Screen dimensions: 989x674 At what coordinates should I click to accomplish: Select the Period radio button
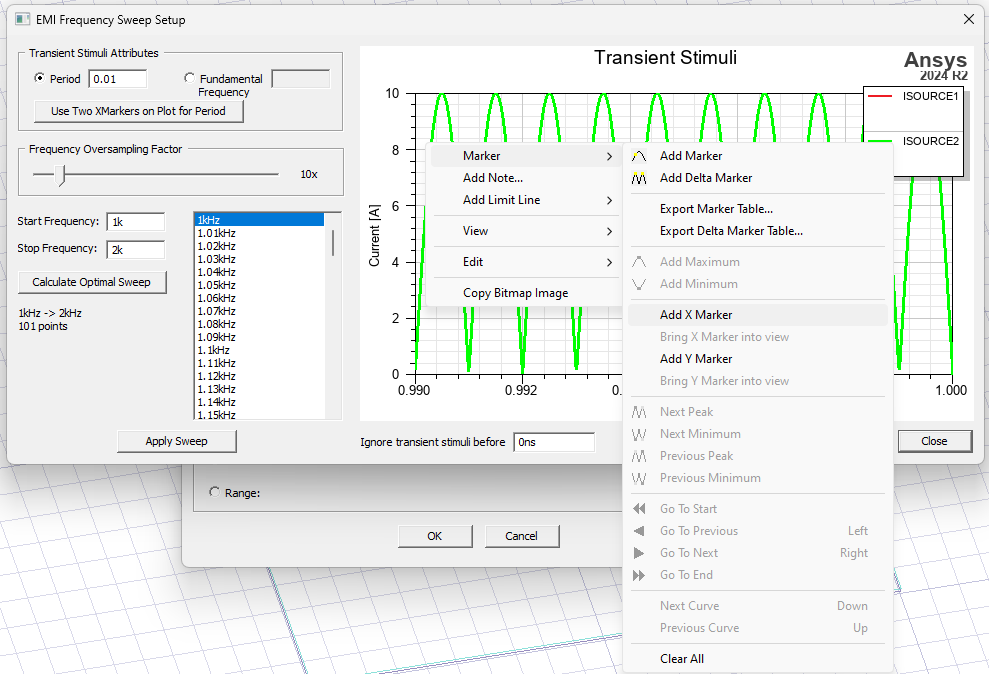(40, 79)
